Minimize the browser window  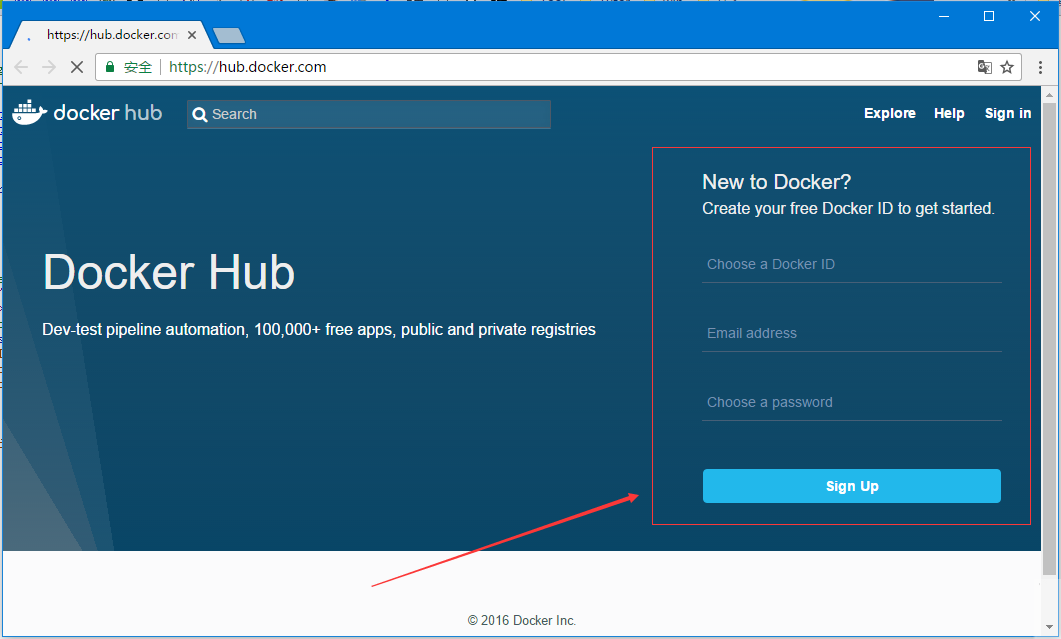tap(944, 16)
